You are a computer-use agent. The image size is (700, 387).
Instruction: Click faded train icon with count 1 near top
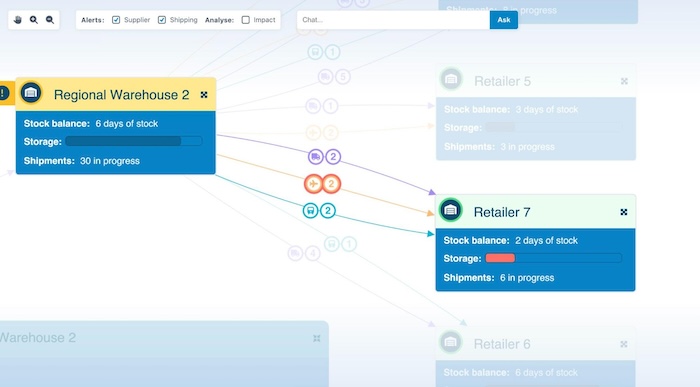(x=315, y=52)
